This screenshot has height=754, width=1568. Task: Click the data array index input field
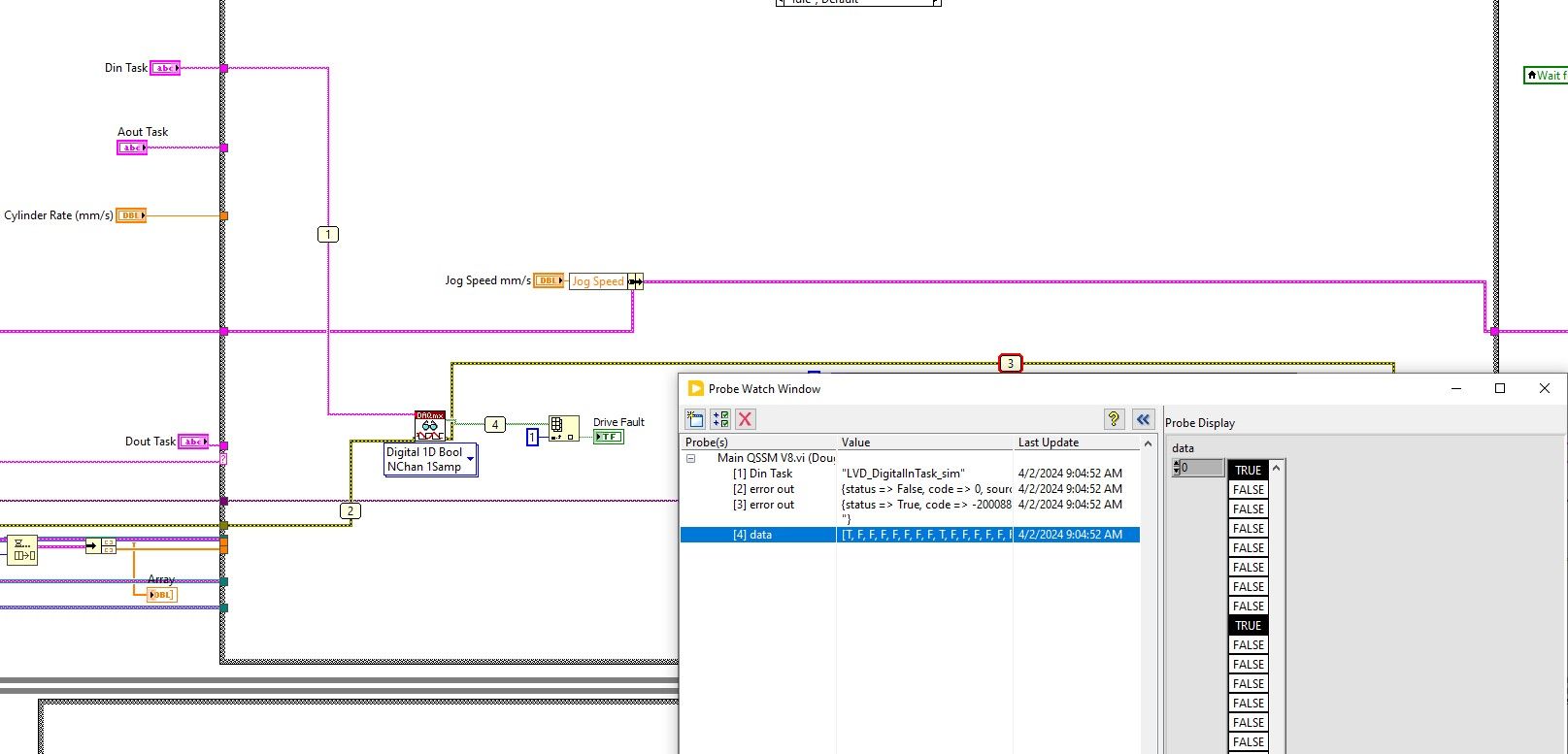click(x=1202, y=468)
